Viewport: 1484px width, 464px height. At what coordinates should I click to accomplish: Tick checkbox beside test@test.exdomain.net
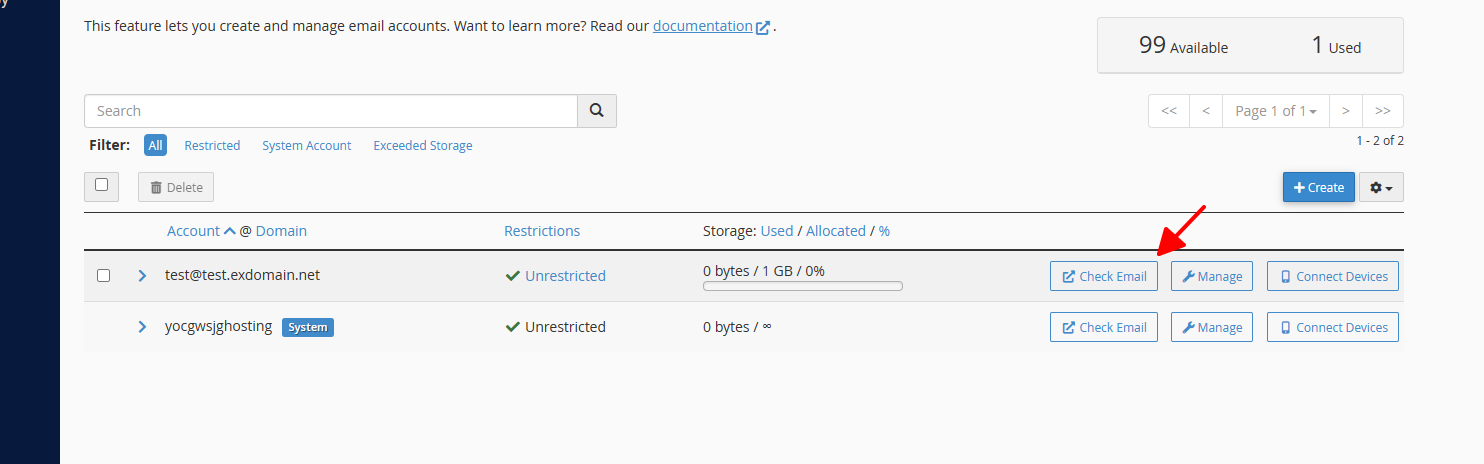pyautogui.click(x=103, y=275)
